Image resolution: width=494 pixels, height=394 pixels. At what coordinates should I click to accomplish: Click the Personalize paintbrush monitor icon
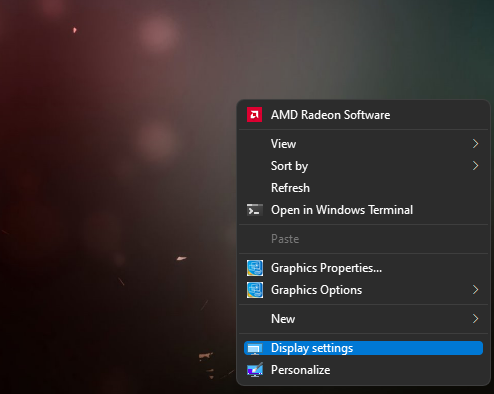[255, 370]
